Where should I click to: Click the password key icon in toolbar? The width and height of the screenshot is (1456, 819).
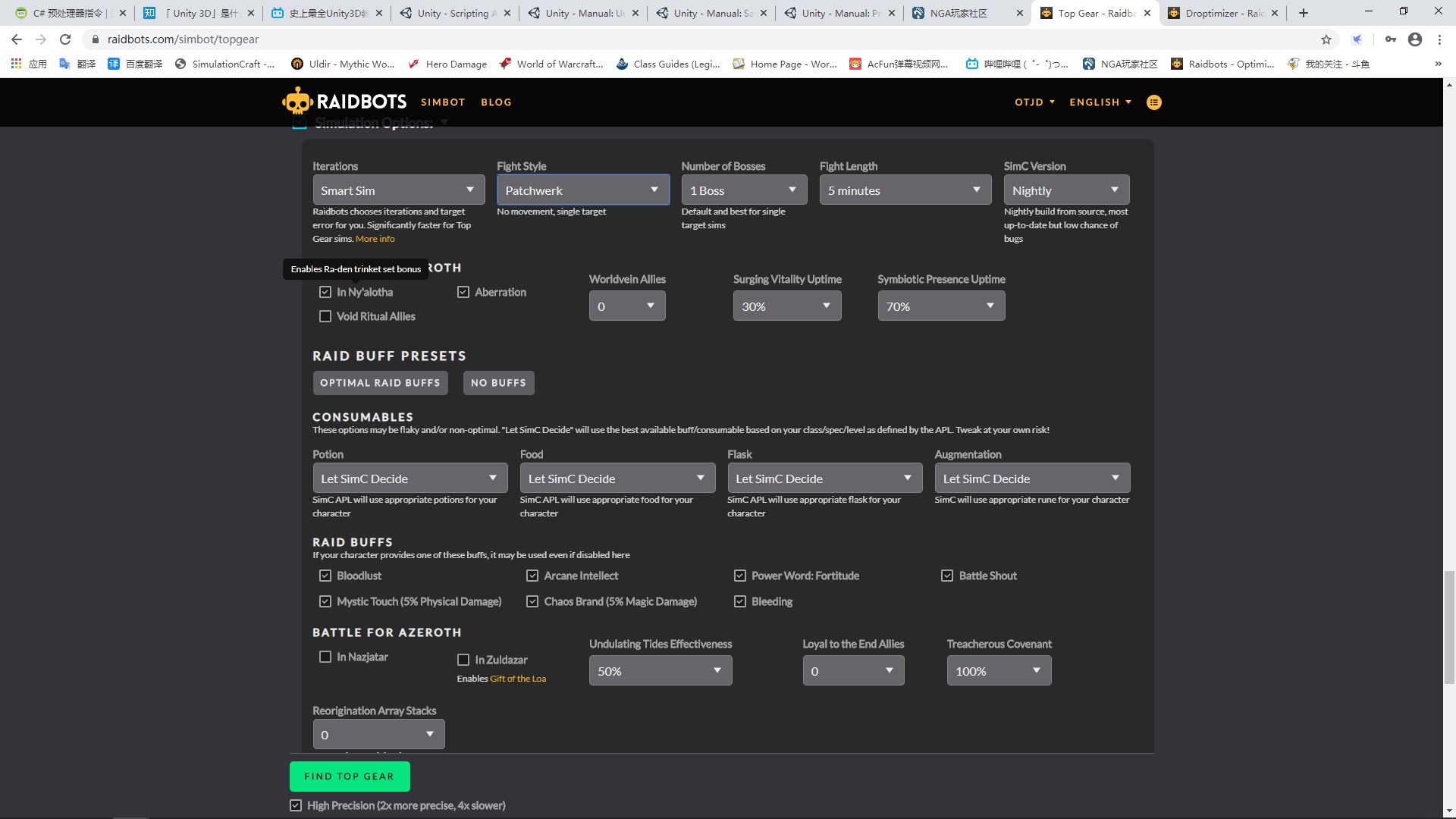coord(1390,39)
